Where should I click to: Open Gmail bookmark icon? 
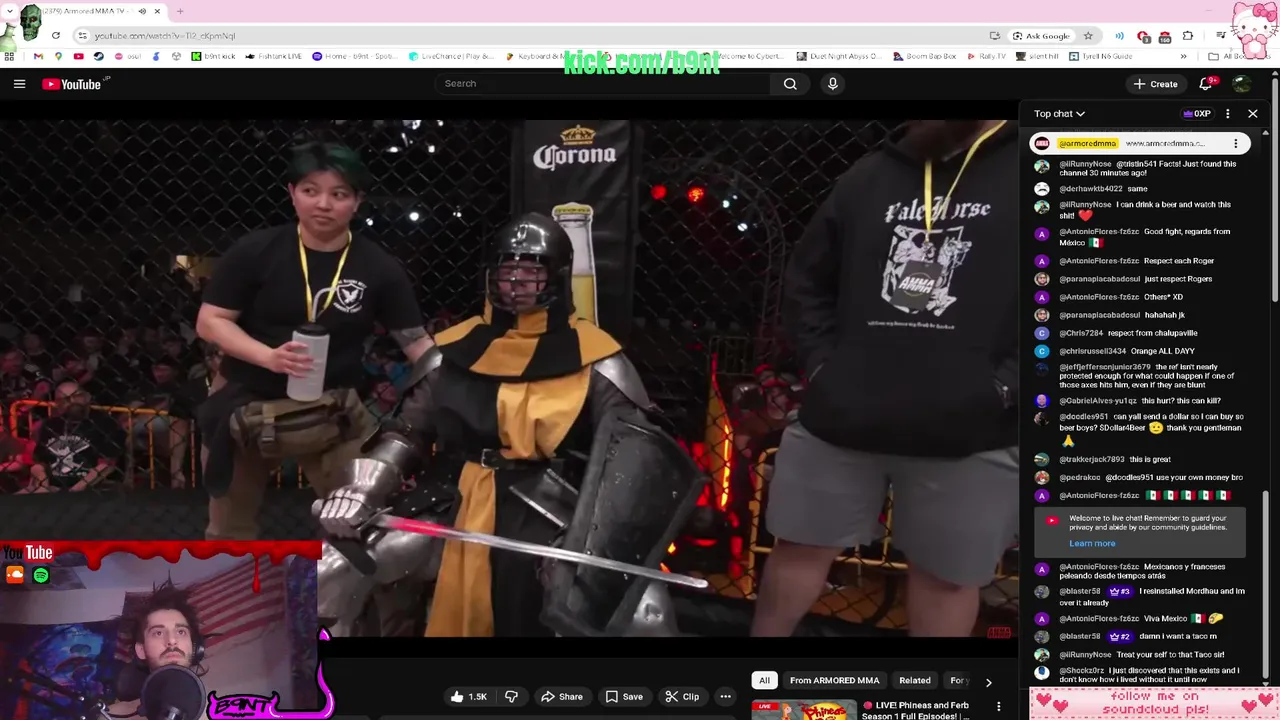pos(38,56)
